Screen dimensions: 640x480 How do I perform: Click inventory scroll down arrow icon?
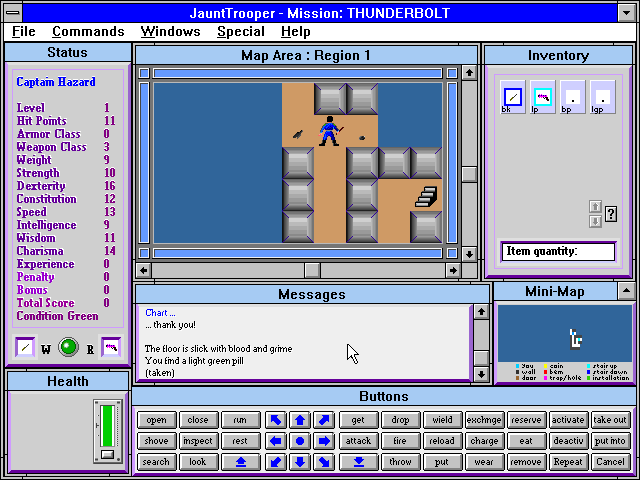click(596, 221)
